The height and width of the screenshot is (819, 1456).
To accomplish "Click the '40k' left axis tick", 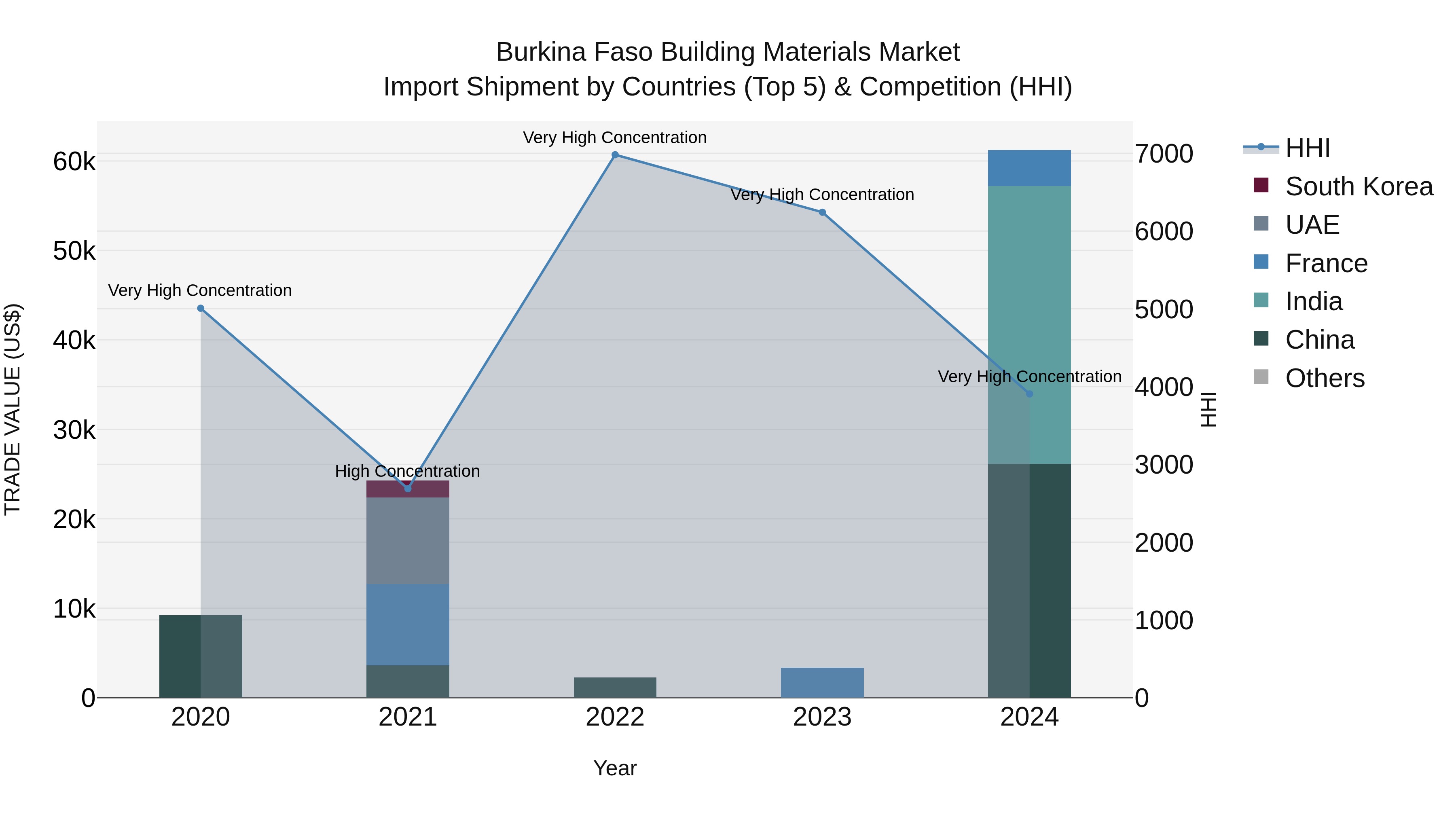I will click(74, 340).
